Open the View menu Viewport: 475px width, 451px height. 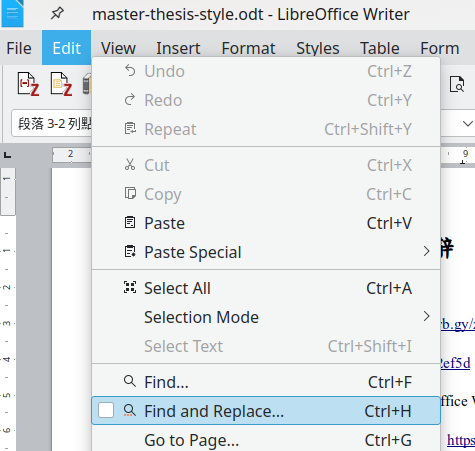coord(118,48)
